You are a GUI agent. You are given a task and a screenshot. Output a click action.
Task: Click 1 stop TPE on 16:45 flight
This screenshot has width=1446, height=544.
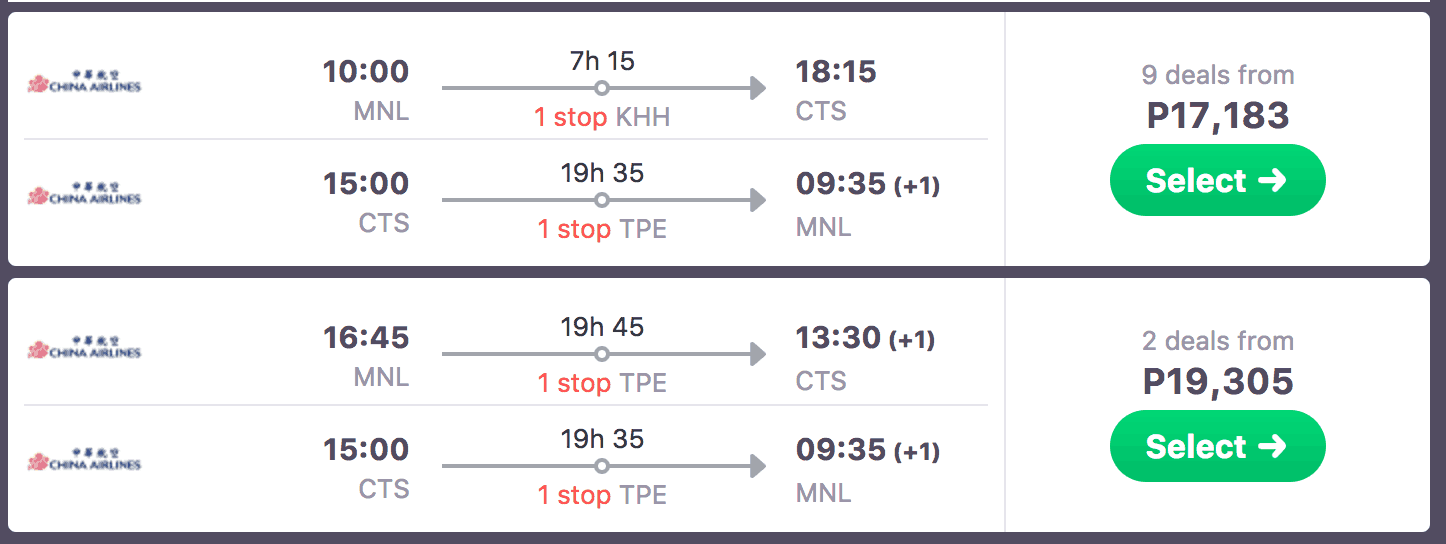[x=602, y=383]
